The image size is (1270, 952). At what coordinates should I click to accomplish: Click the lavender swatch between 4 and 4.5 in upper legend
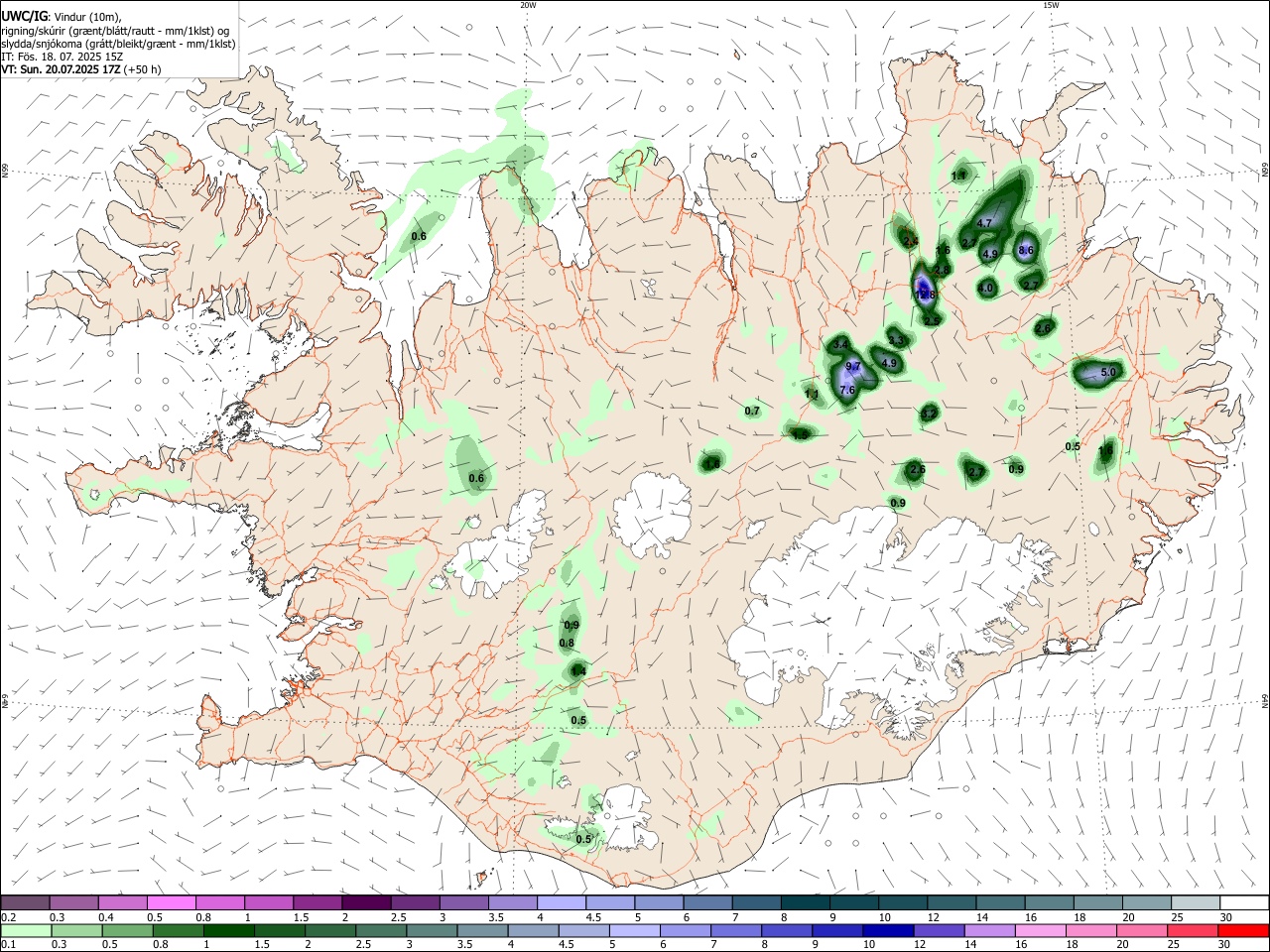coord(562,902)
